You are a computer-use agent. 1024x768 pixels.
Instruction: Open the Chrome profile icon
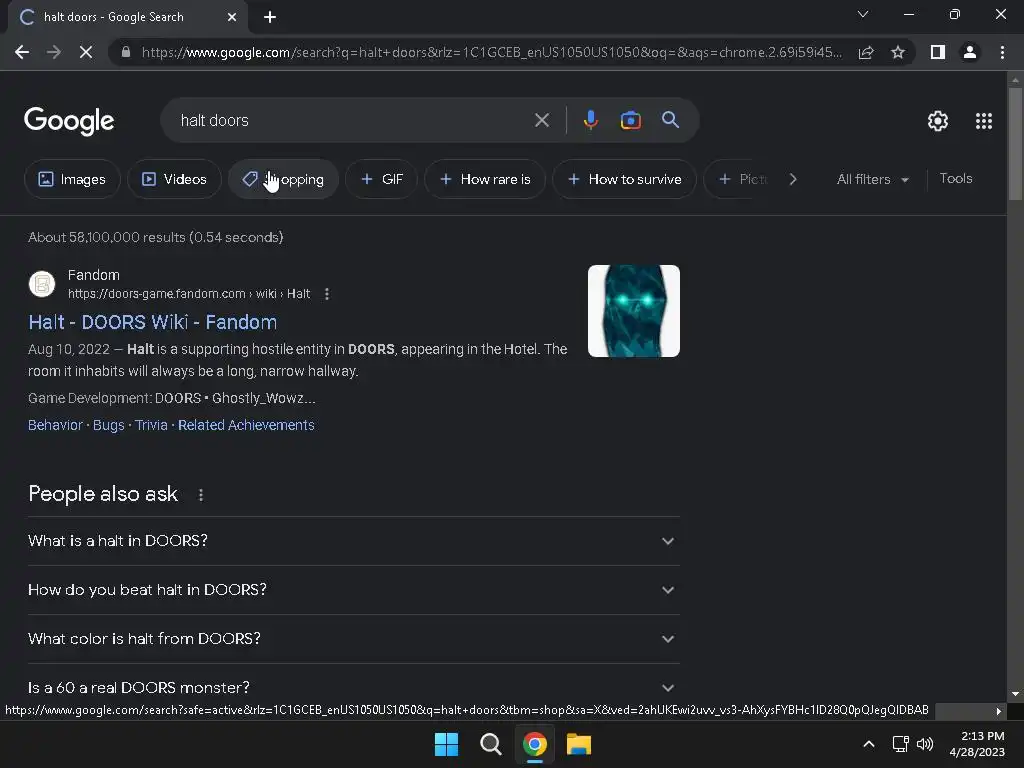[970, 52]
